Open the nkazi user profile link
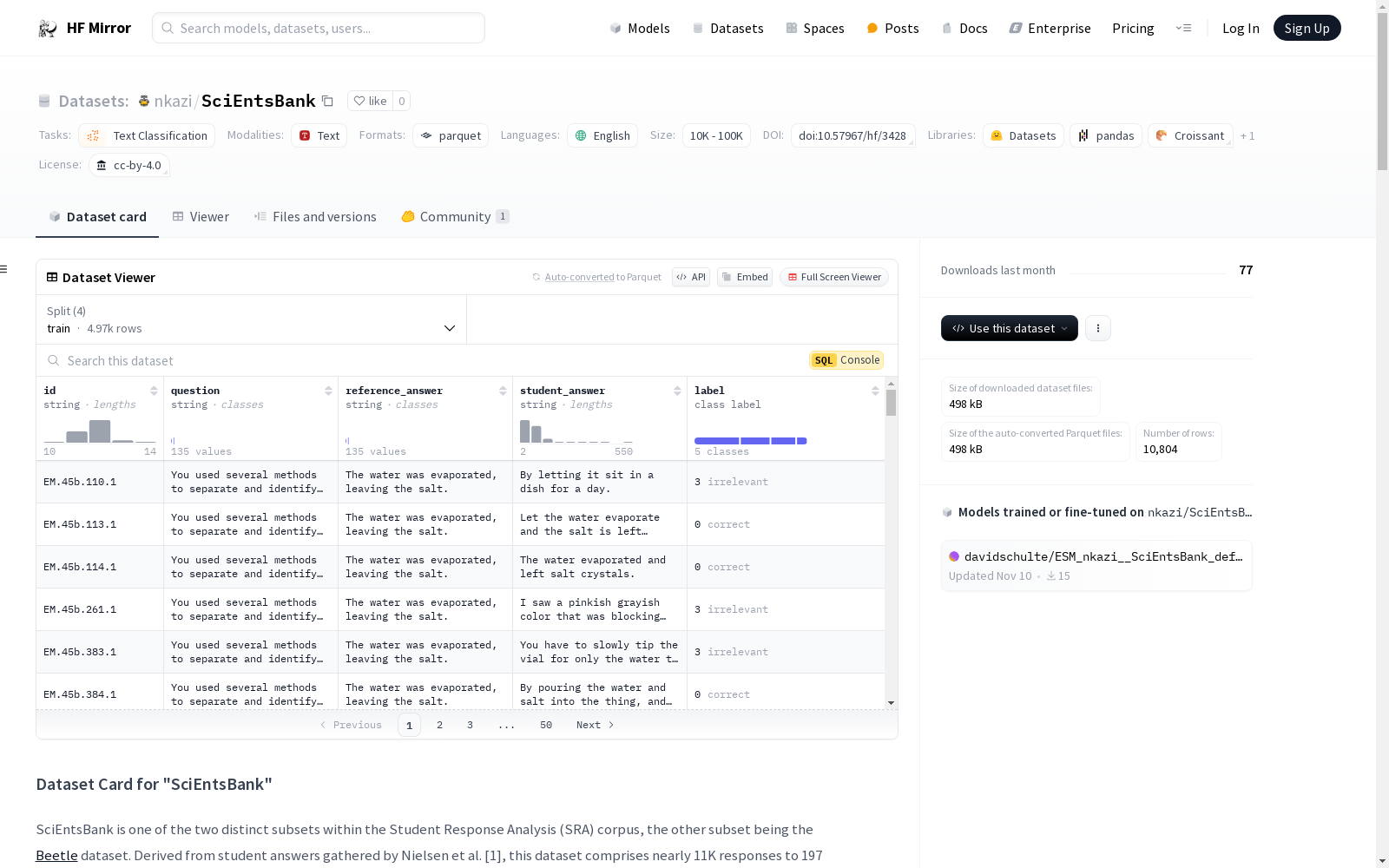 pyautogui.click(x=173, y=101)
